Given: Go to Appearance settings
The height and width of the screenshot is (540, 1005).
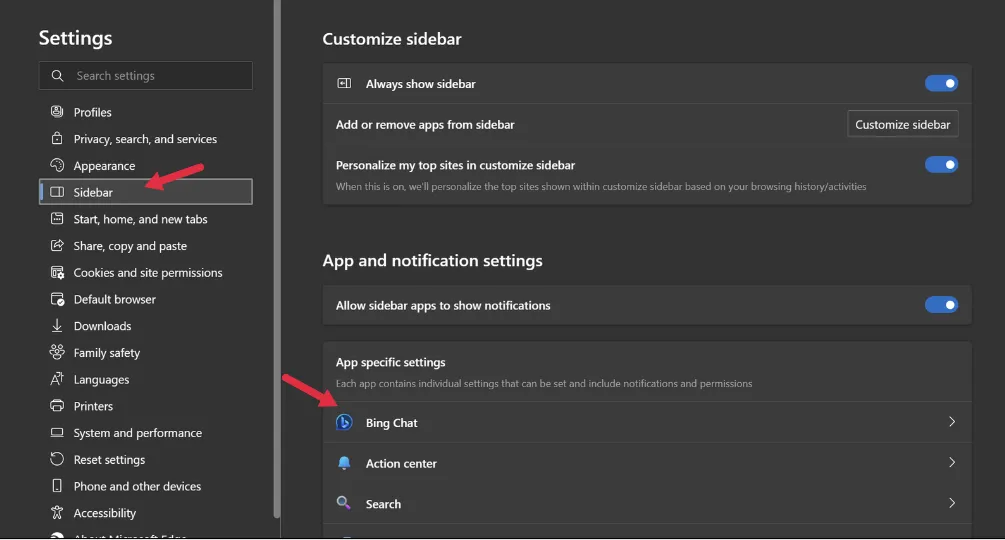Looking at the screenshot, I should (145, 166).
